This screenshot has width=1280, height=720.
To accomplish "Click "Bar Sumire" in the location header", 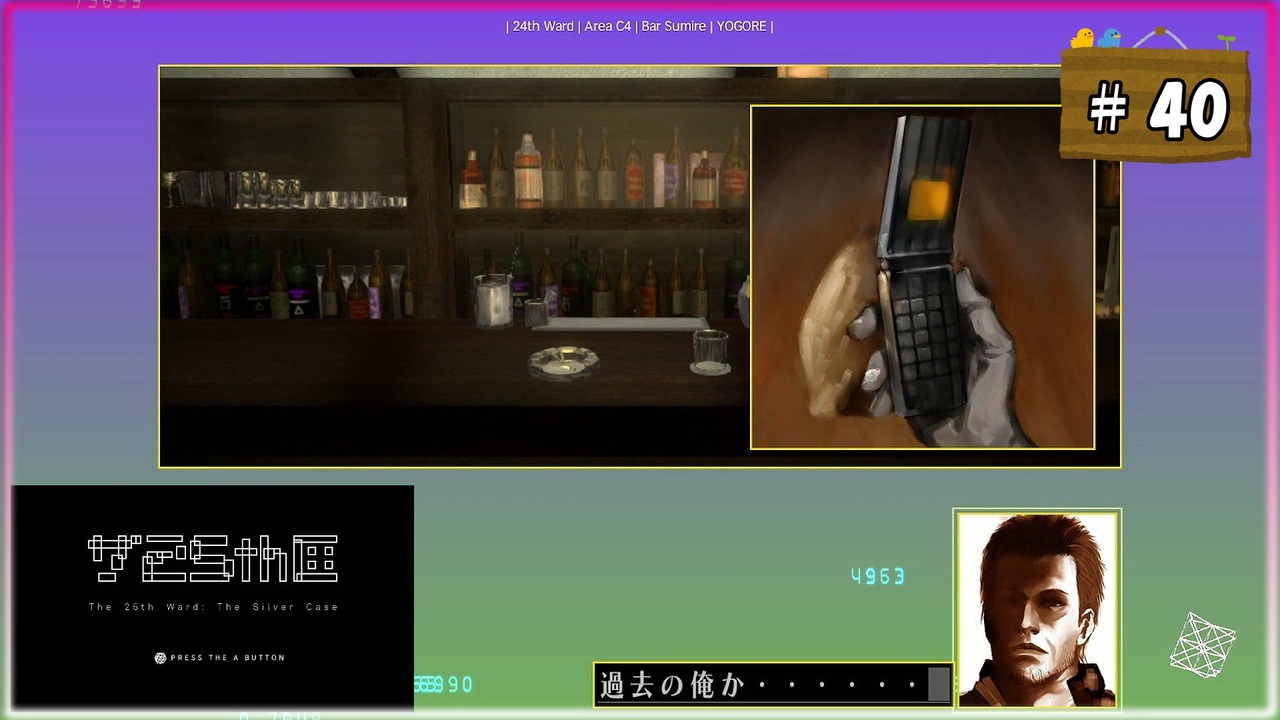I will 673,26.
